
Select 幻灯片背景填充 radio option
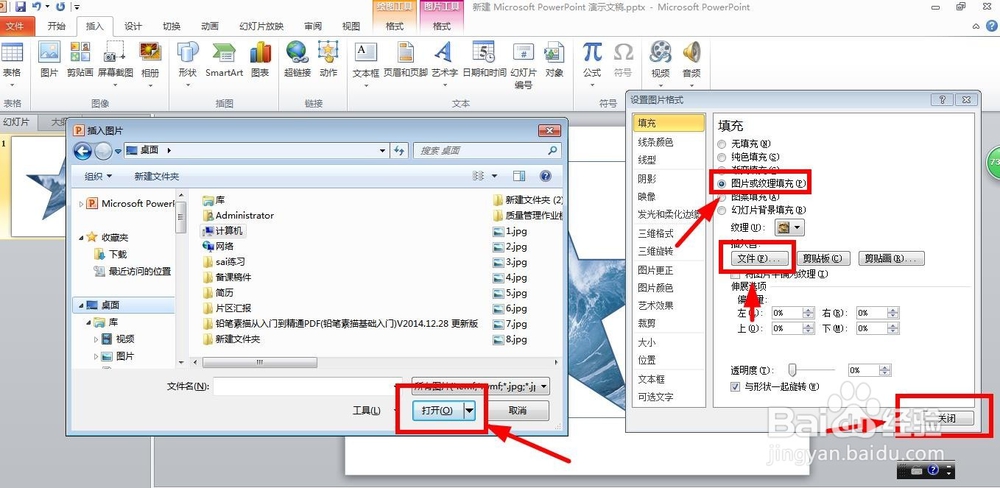722,210
